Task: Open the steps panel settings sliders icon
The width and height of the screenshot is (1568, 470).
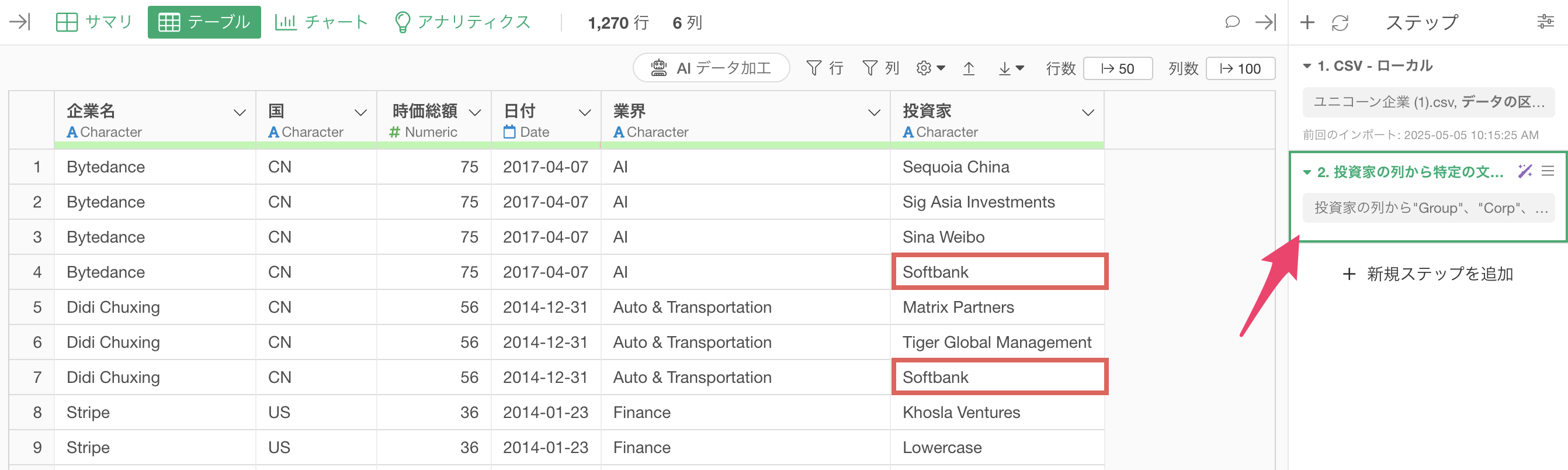Action: [1545, 23]
